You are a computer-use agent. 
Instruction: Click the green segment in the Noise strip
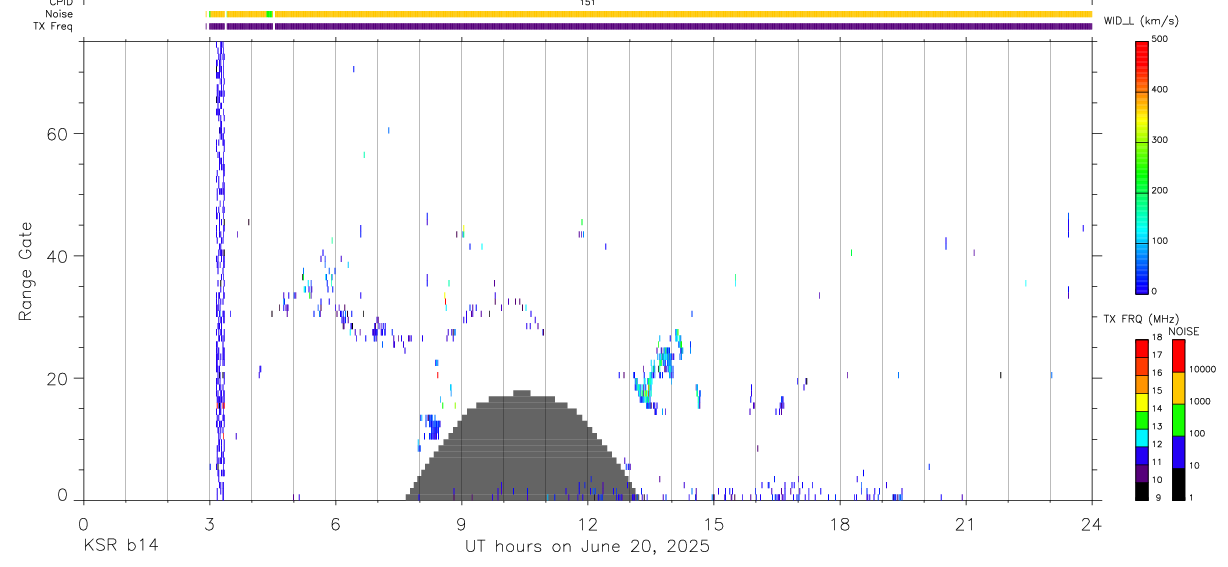[x=270, y=14]
